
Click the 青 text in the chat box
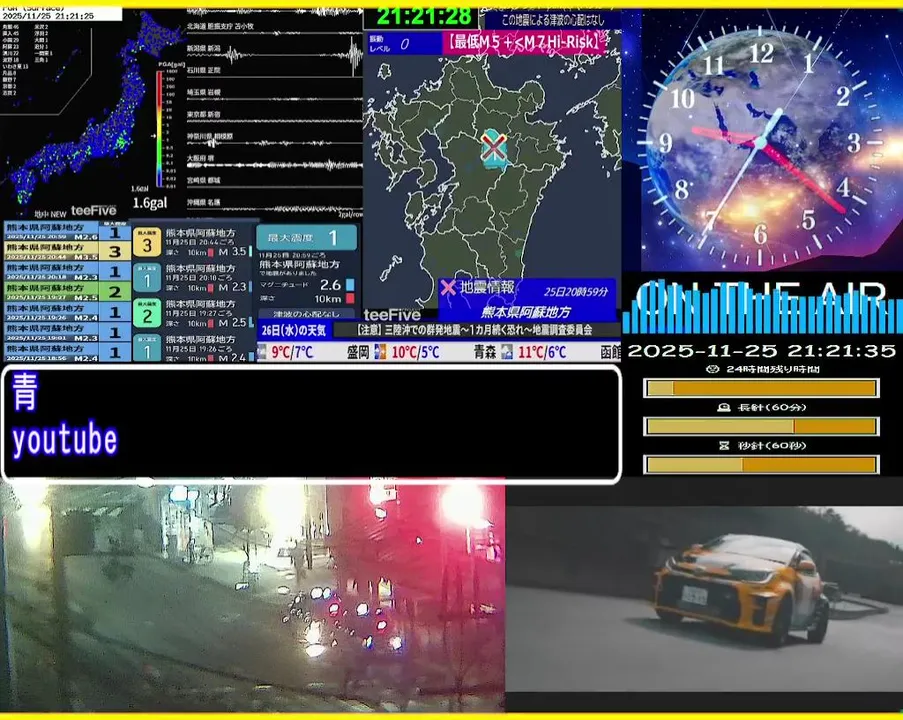[x=25, y=391]
